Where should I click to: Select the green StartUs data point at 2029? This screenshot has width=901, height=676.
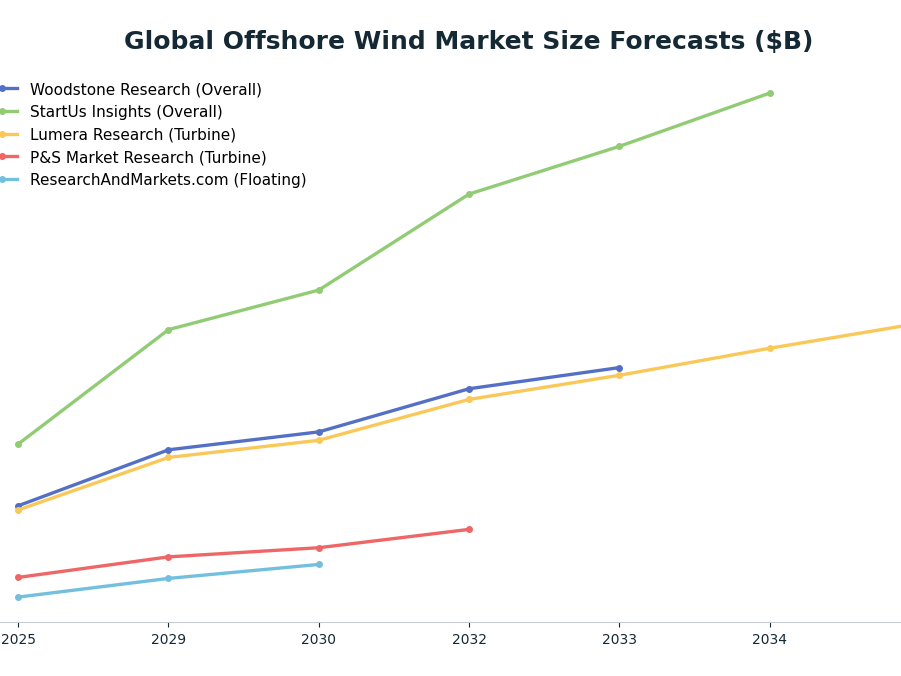point(168,330)
